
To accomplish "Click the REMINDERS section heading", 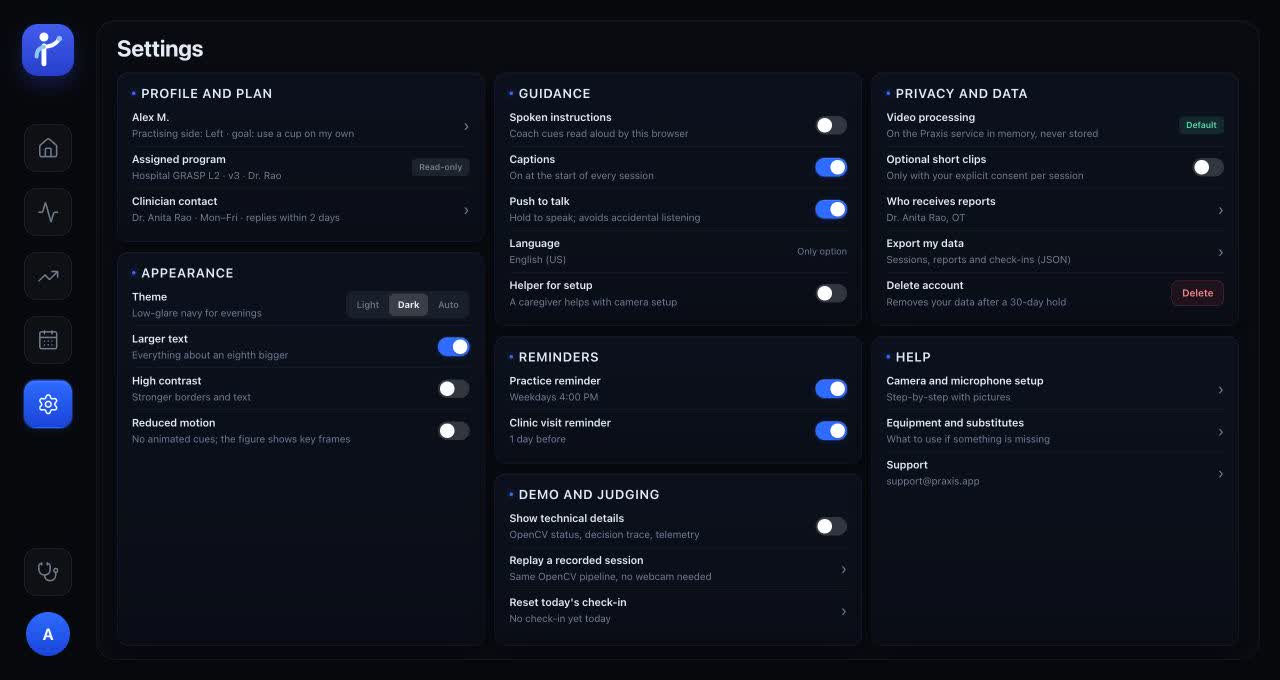I will 558,357.
